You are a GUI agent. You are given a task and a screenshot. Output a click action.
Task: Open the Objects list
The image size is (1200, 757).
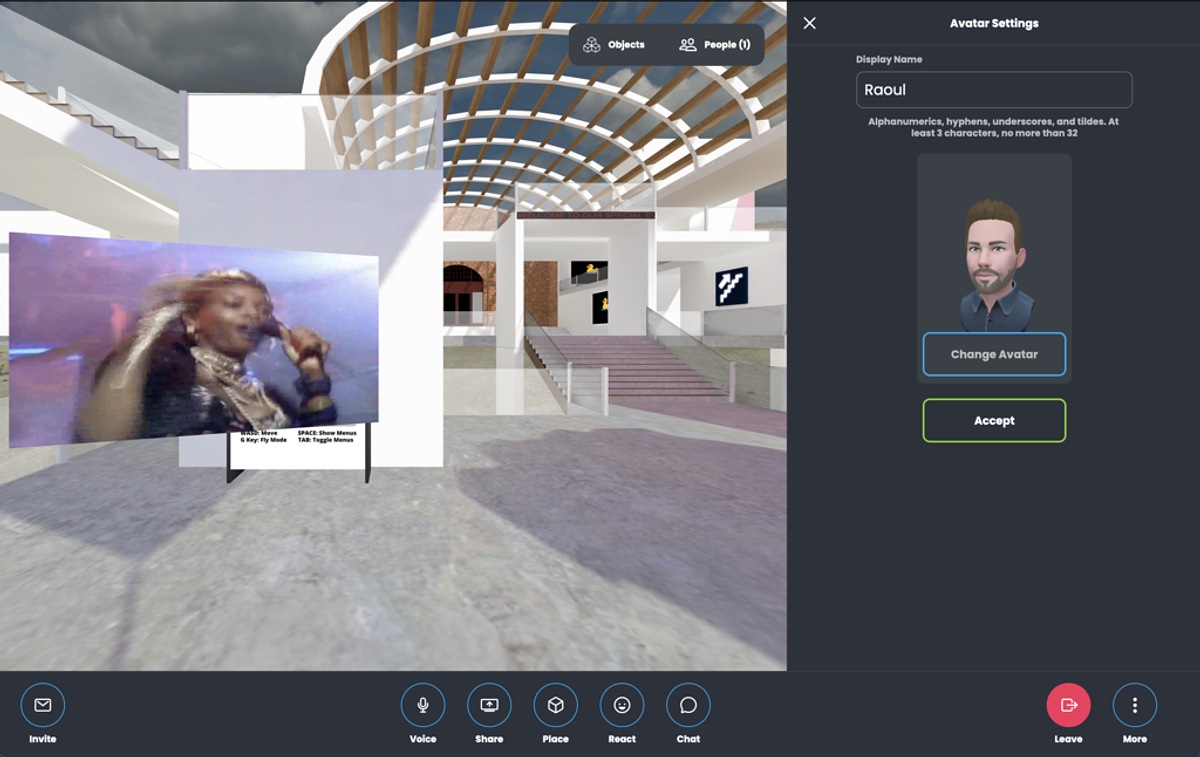click(x=615, y=45)
